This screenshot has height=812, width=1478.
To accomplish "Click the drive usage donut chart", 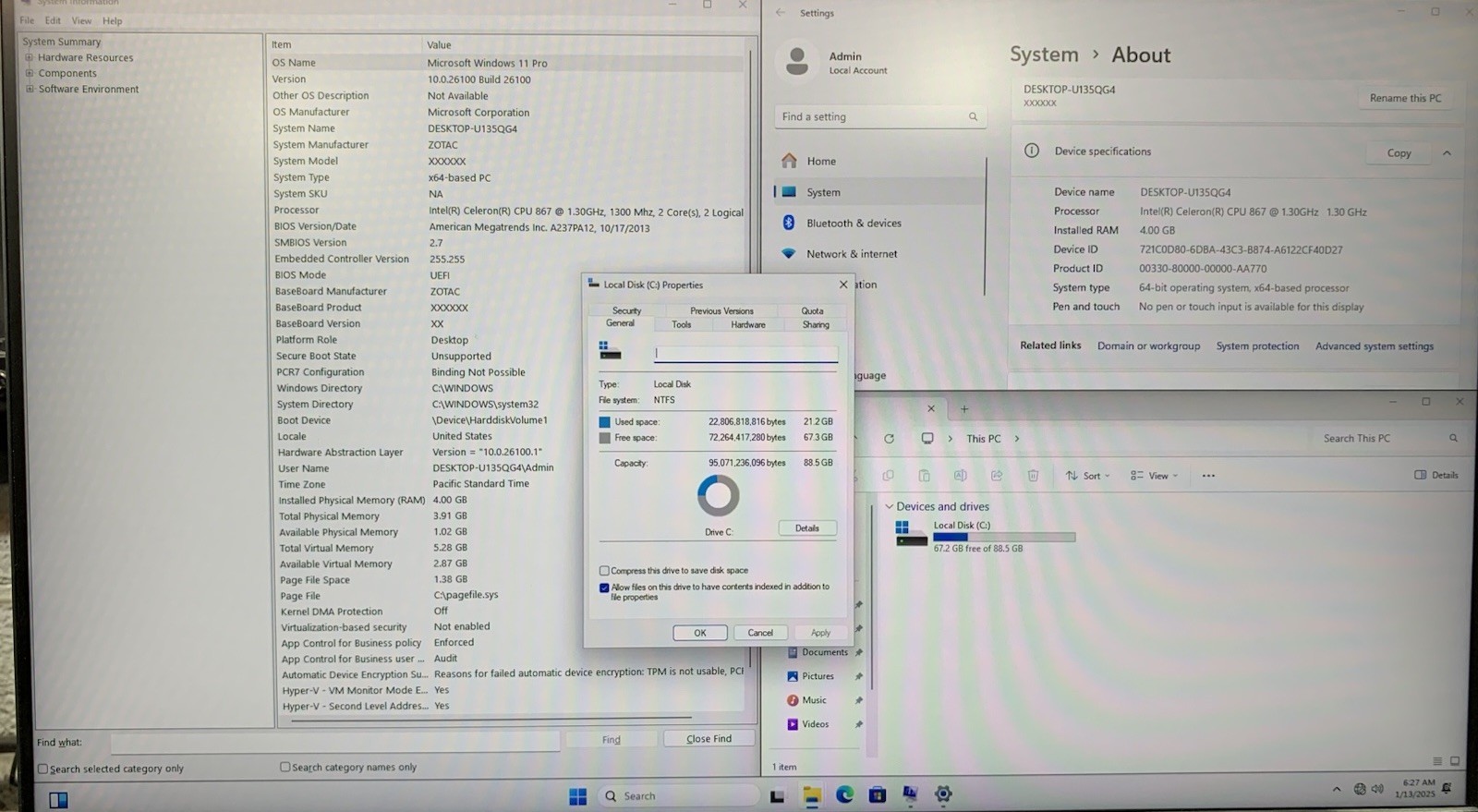I will [x=718, y=496].
